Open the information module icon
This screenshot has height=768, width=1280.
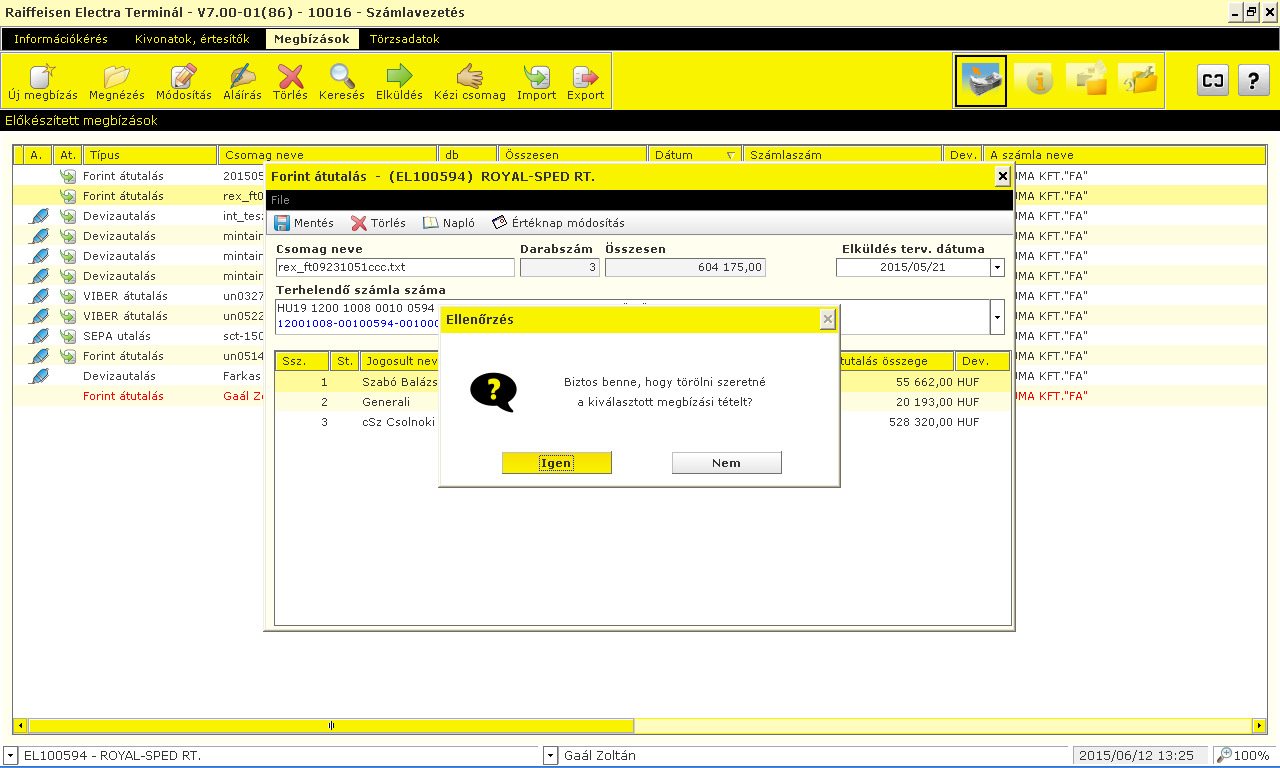[1035, 80]
